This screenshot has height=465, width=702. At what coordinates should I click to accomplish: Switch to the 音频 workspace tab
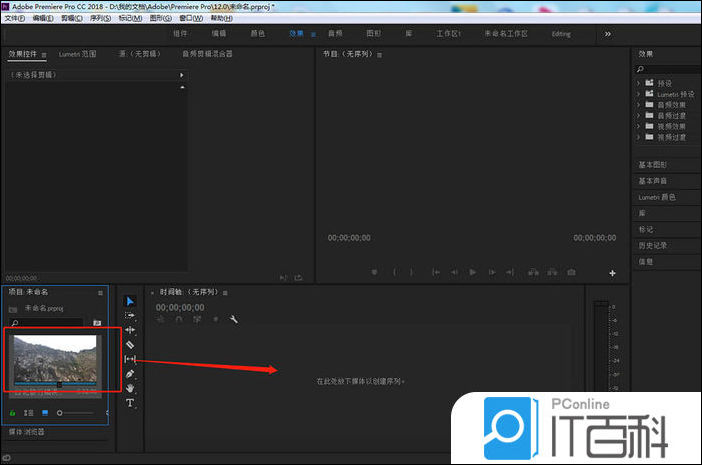321,33
